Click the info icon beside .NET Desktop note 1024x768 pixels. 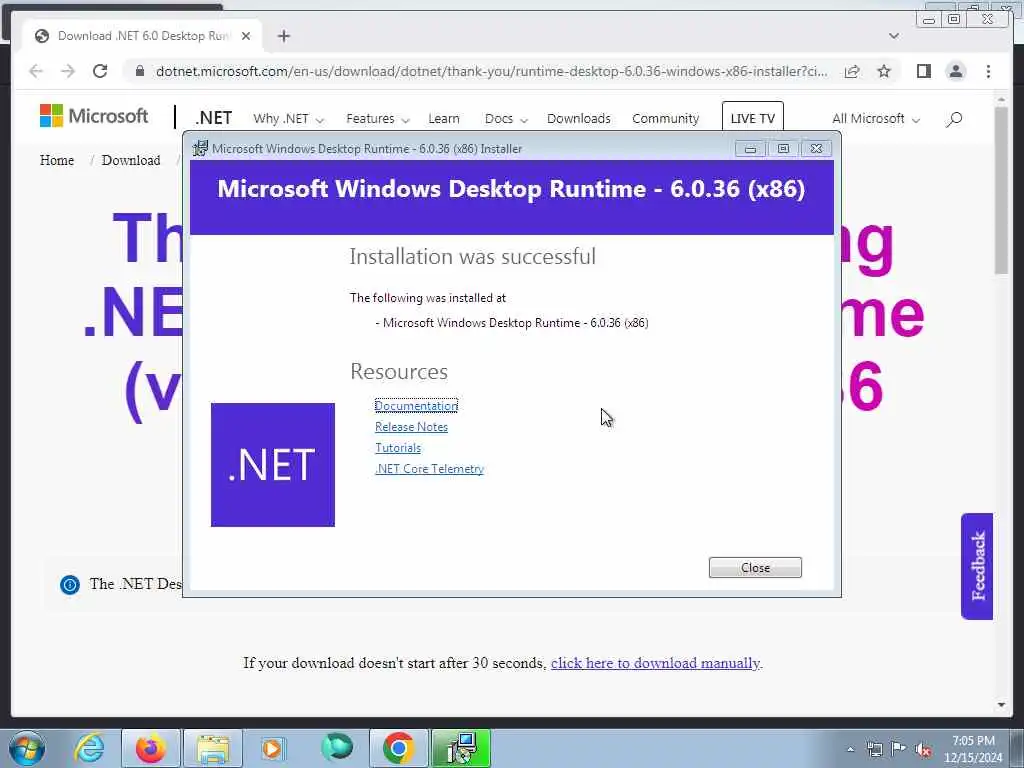(x=70, y=584)
